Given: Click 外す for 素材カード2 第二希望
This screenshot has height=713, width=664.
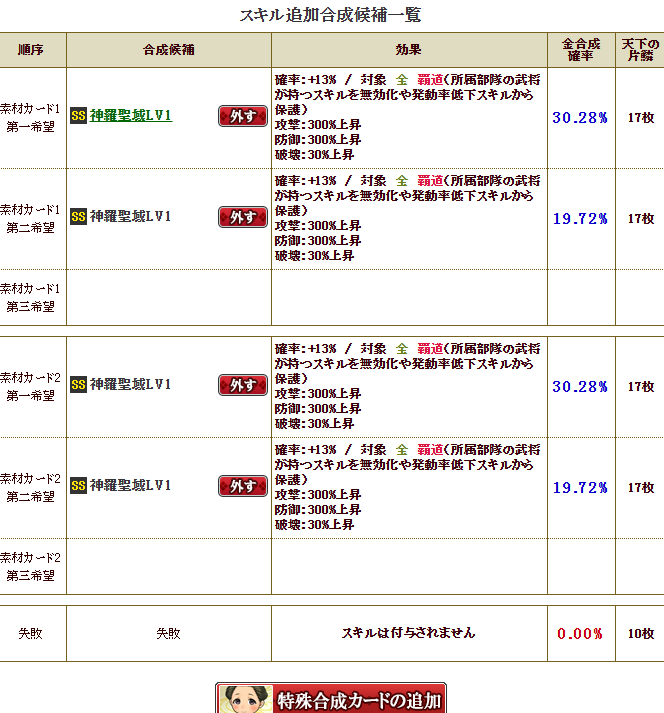Looking at the screenshot, I should (x=243, y=486).
